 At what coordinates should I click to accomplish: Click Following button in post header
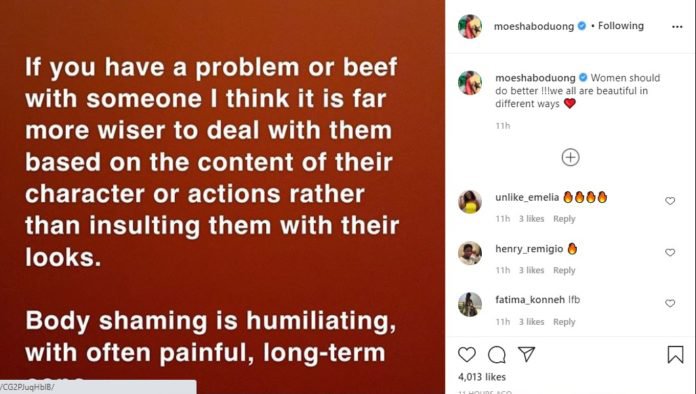[621, 26]
